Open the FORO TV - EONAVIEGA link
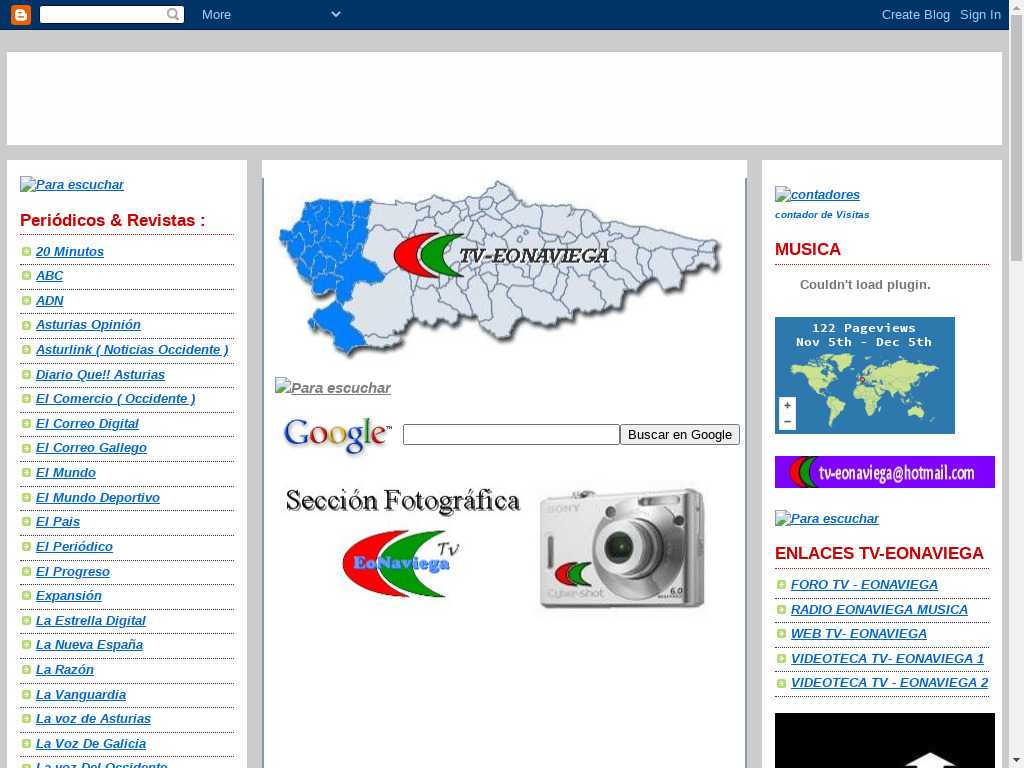The image size is (1024, 768). 864,585
